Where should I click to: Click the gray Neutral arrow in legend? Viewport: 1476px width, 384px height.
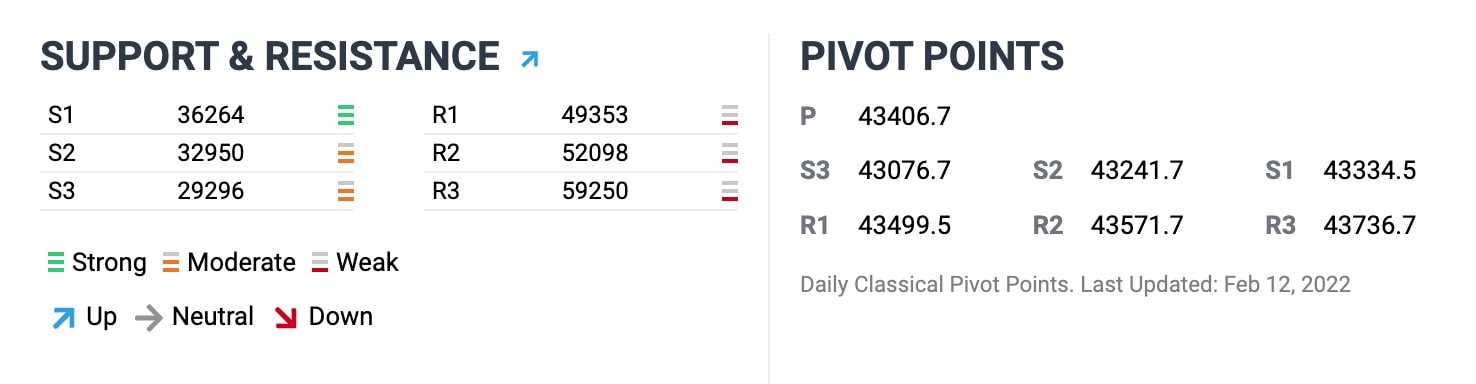pos(148,318)
